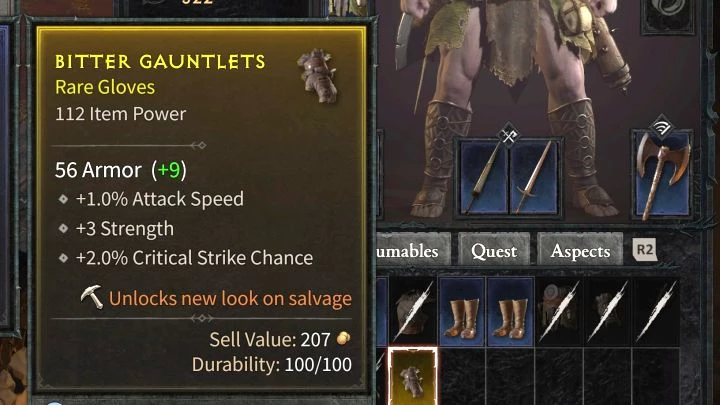
Task: Select the slashed armor item left of boots
Action: click(x=413, y=312)
